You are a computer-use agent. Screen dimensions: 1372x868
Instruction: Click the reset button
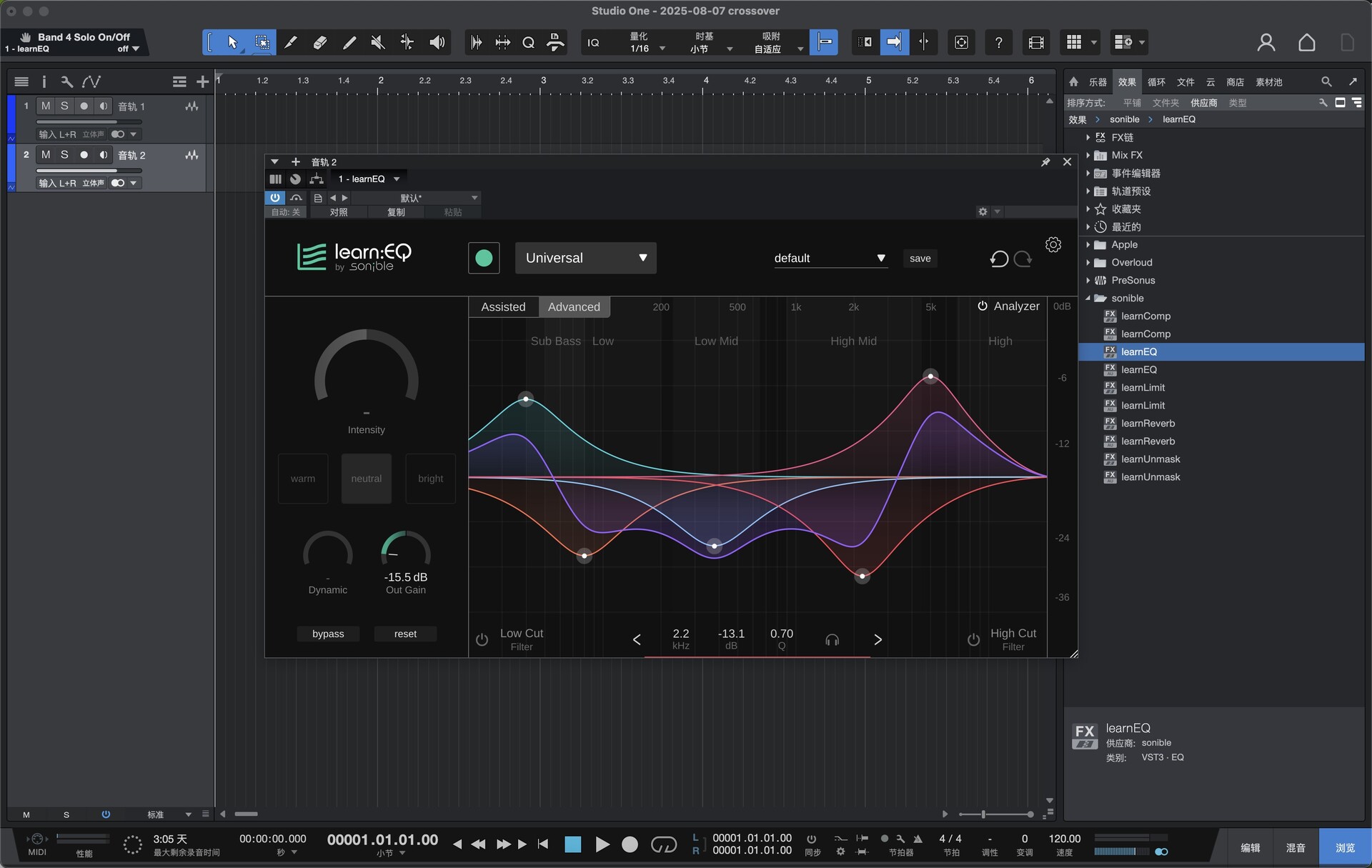(405, 634)
